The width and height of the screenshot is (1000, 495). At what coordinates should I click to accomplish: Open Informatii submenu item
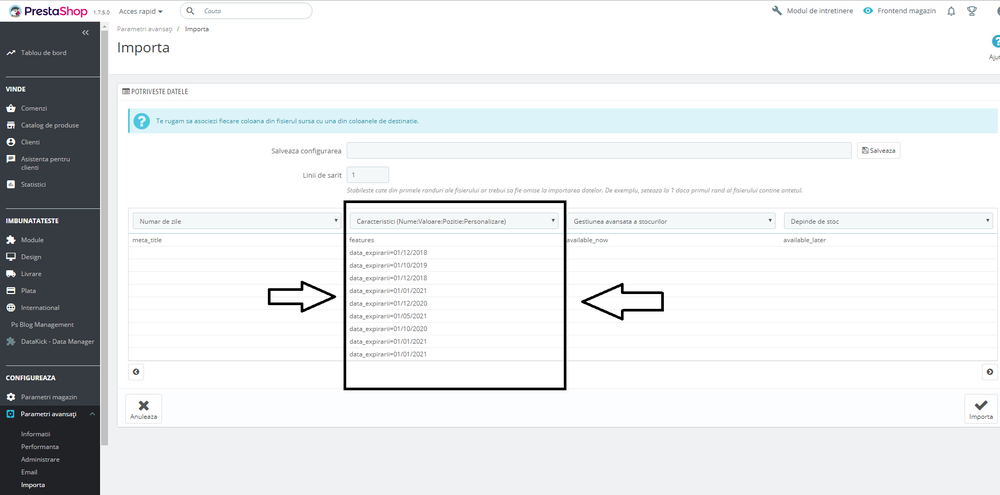click(x=36, y=434)
